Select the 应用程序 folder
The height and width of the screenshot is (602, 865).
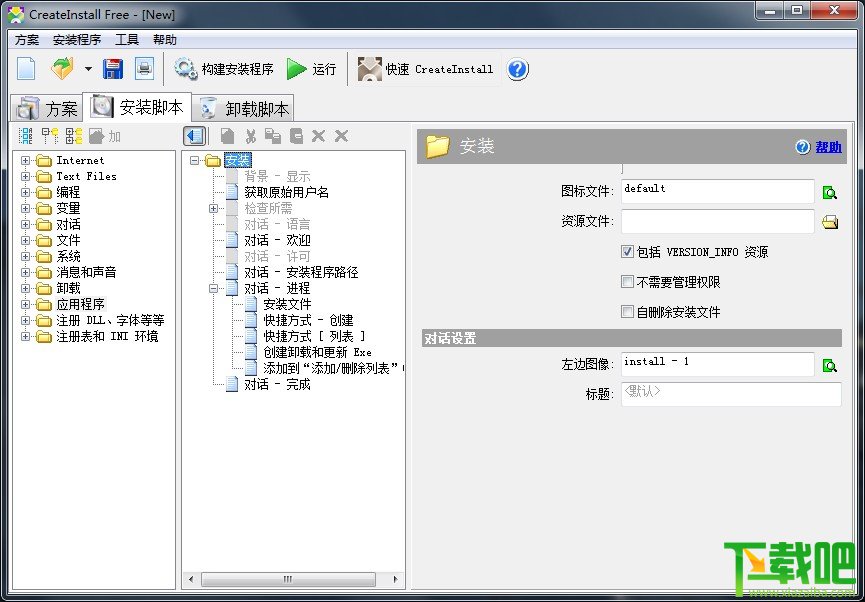point(81,305)
